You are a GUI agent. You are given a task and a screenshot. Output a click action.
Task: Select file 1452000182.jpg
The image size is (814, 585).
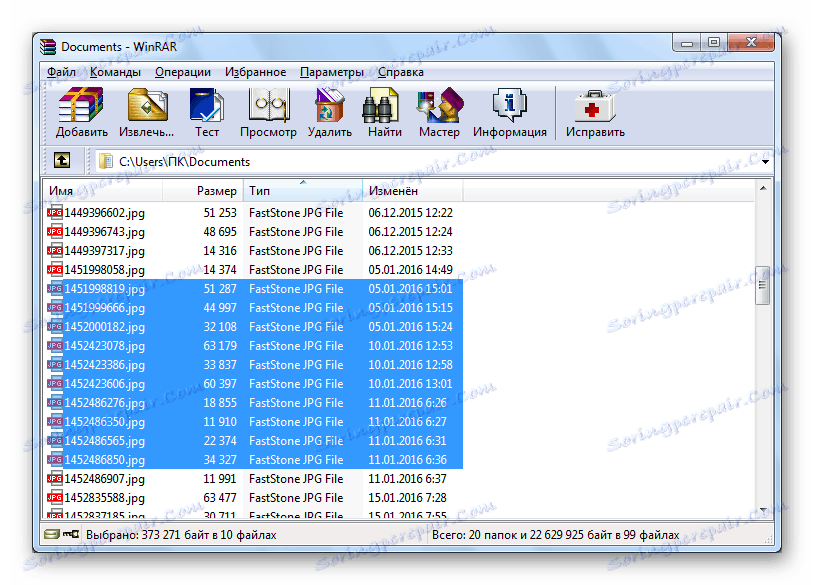coord(104,326)
